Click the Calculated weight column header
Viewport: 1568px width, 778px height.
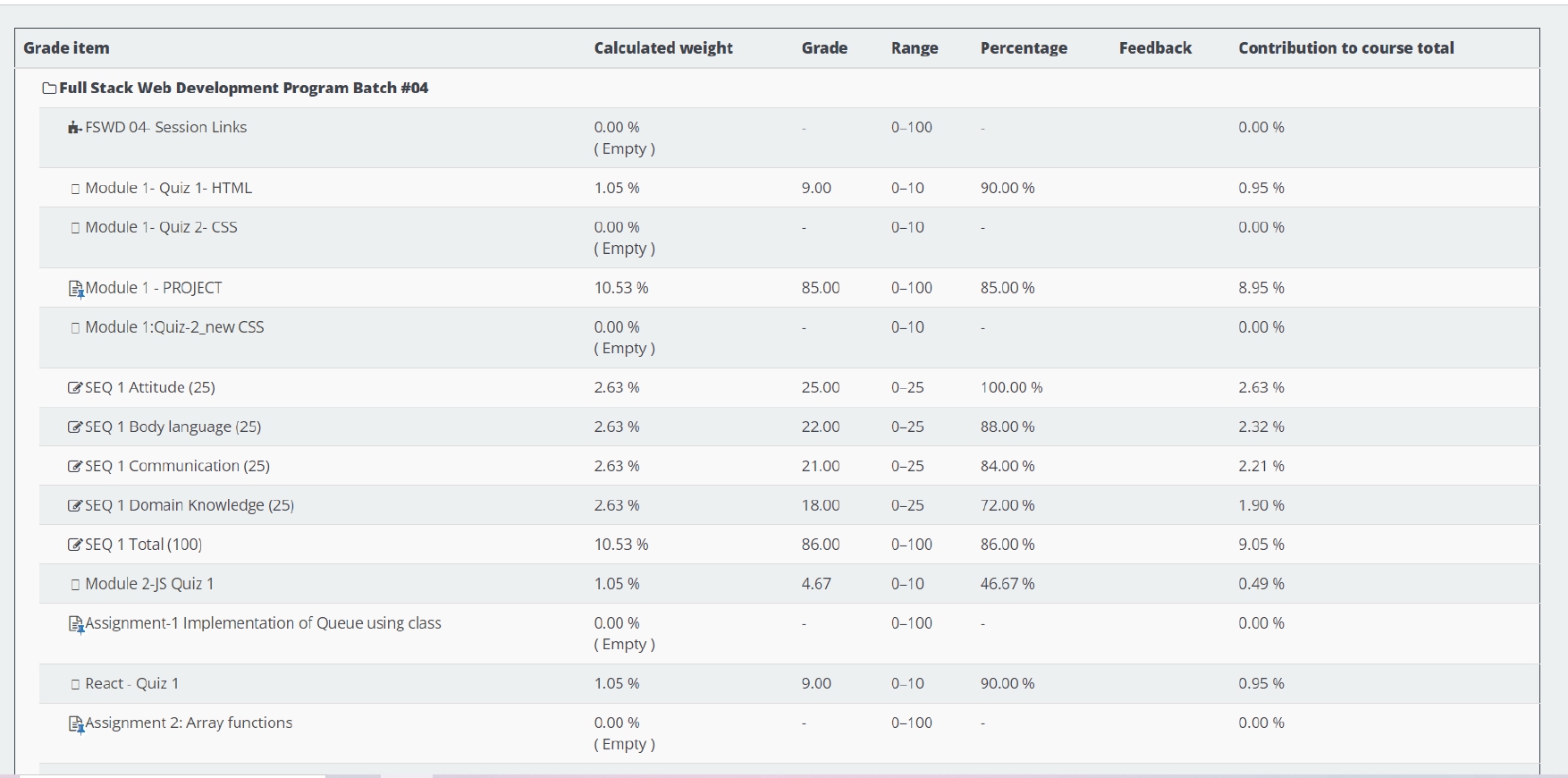[x=662, y=48]
